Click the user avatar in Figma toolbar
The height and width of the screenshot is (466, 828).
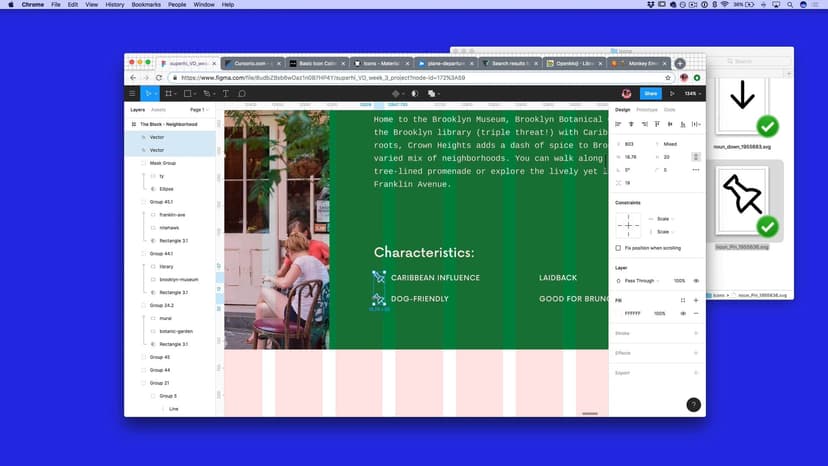click(x=626, y=94)
